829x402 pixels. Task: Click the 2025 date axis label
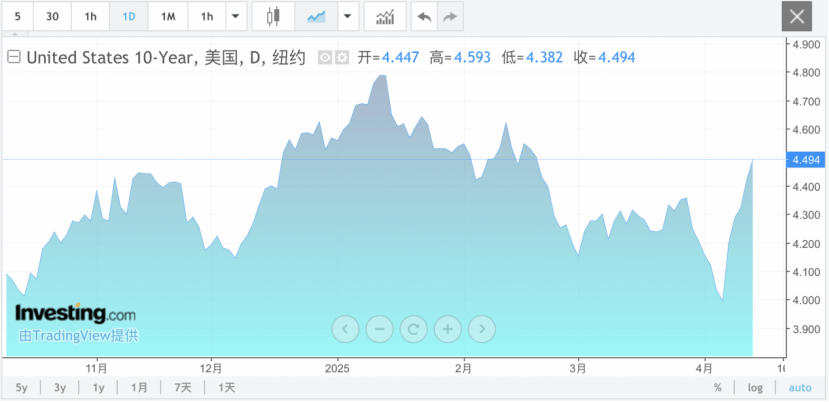click(x=337, y=368)
